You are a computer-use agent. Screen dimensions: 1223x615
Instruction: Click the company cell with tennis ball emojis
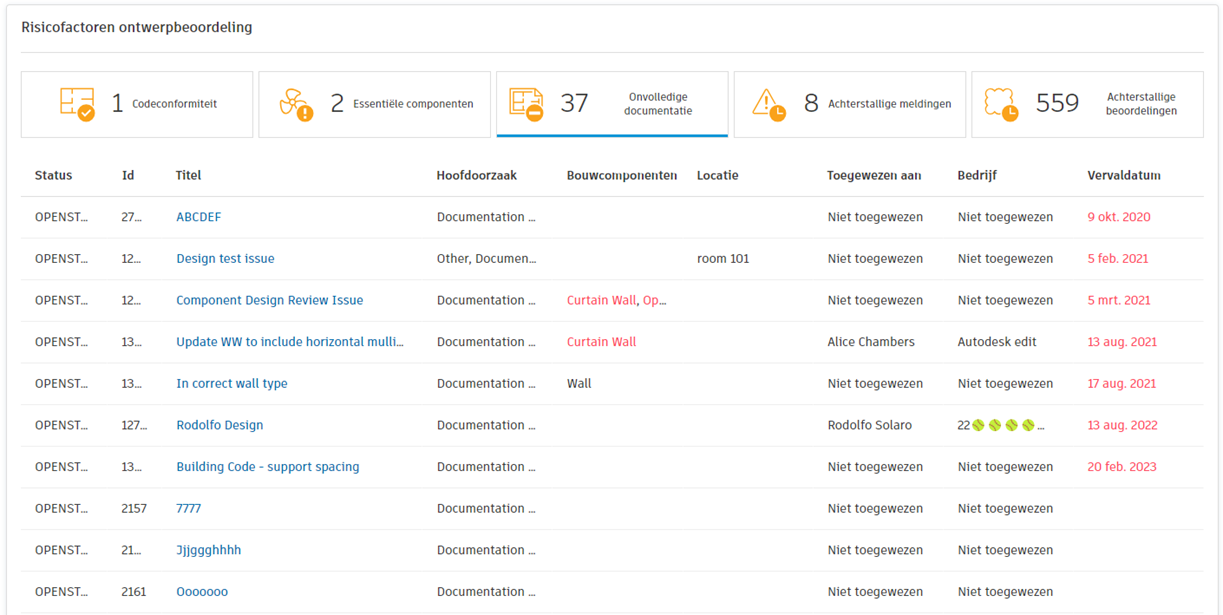1001,425
